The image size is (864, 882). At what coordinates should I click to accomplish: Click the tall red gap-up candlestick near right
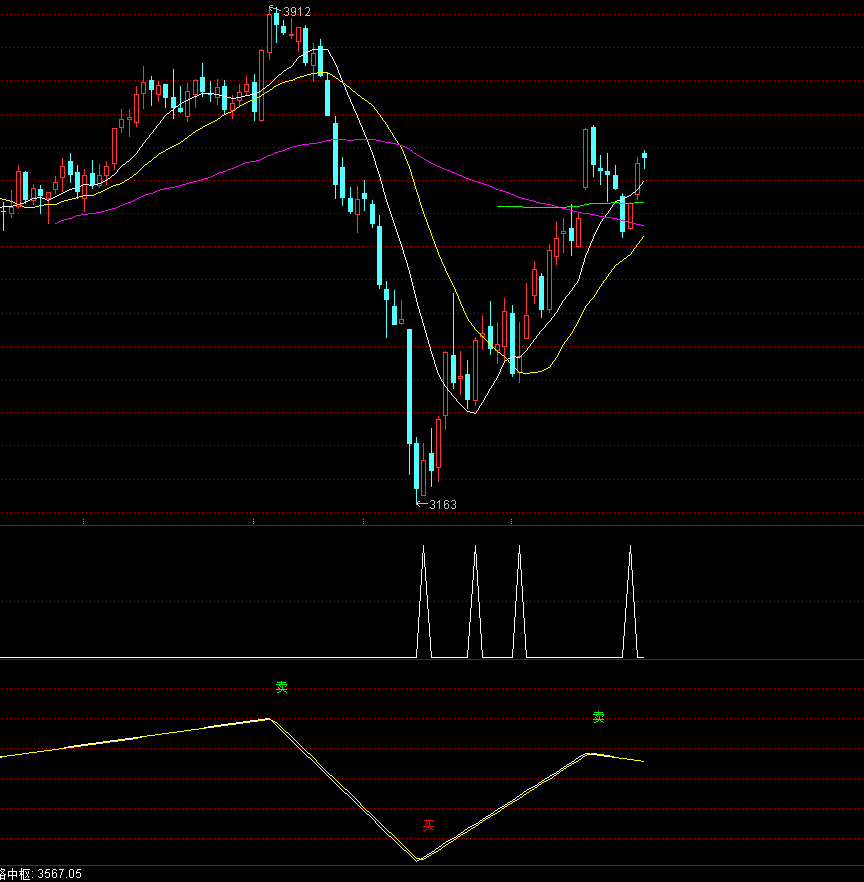click(585, 157)
